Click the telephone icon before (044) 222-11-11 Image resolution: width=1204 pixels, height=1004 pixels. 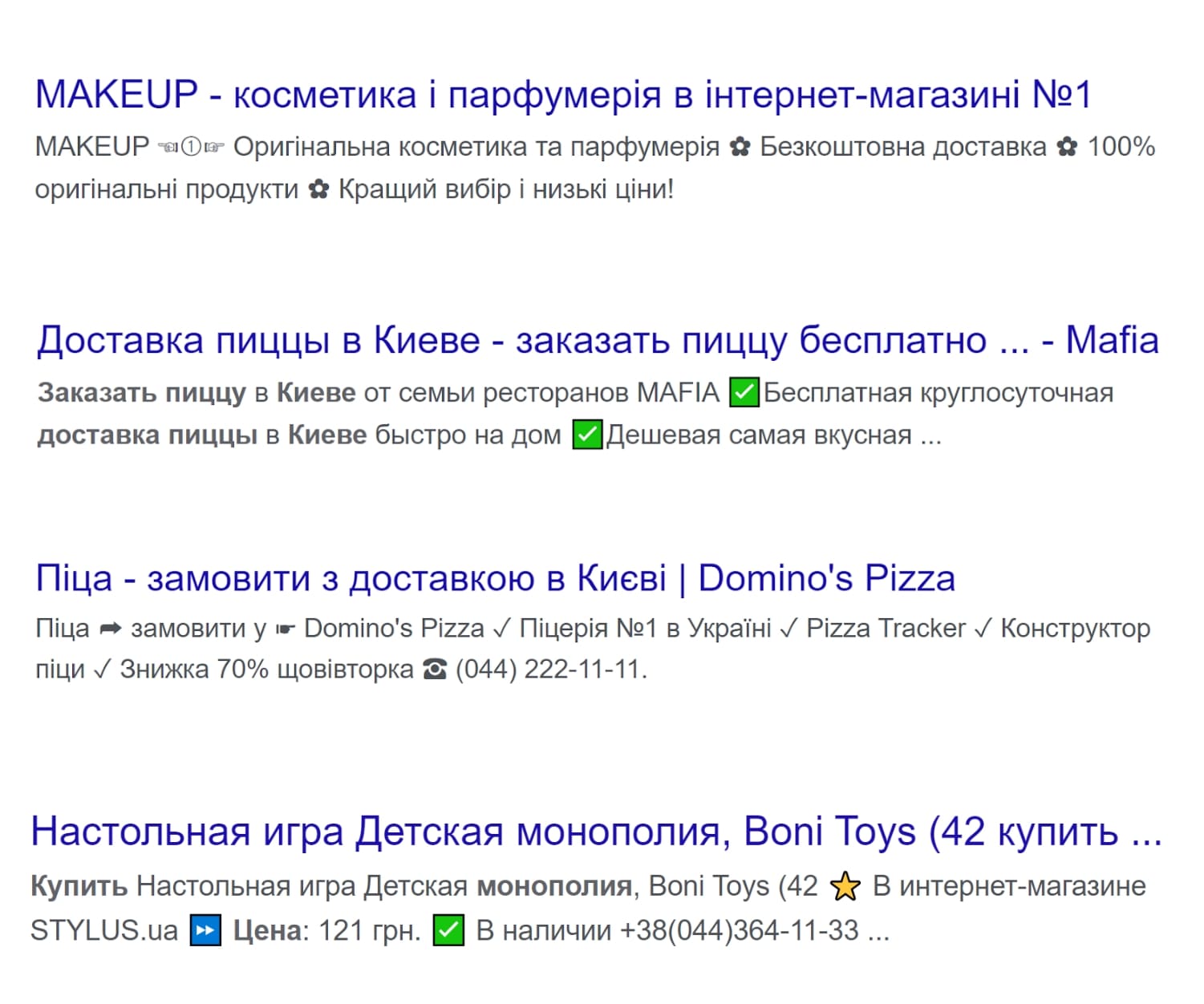(x=434, y=670)
